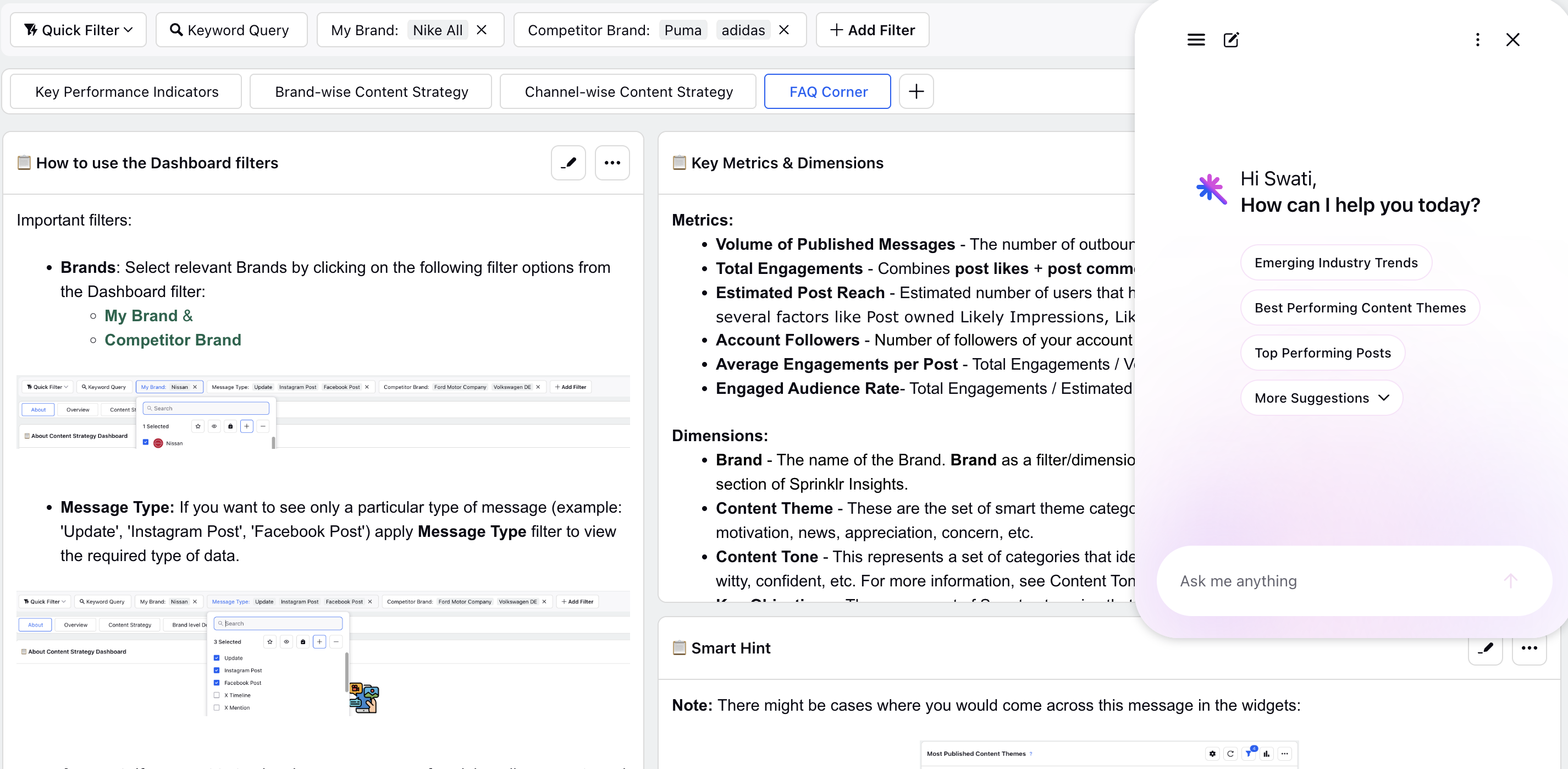This screenshot has width=1568, height=769.
Task: Switch to Brand-wise Content Strategy tab
Action: (371, 91)
